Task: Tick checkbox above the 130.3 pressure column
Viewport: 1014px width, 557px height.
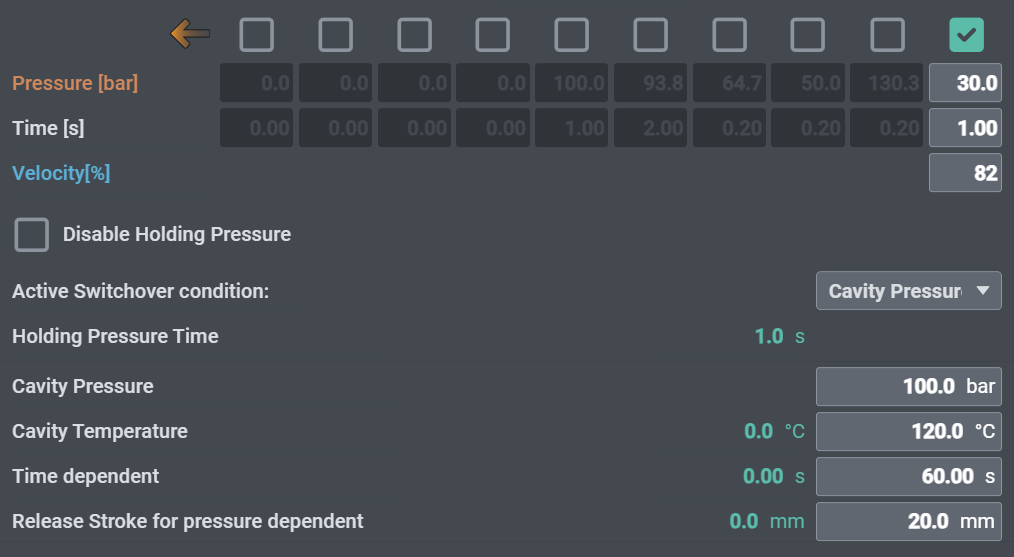Action: coord(887,35)
